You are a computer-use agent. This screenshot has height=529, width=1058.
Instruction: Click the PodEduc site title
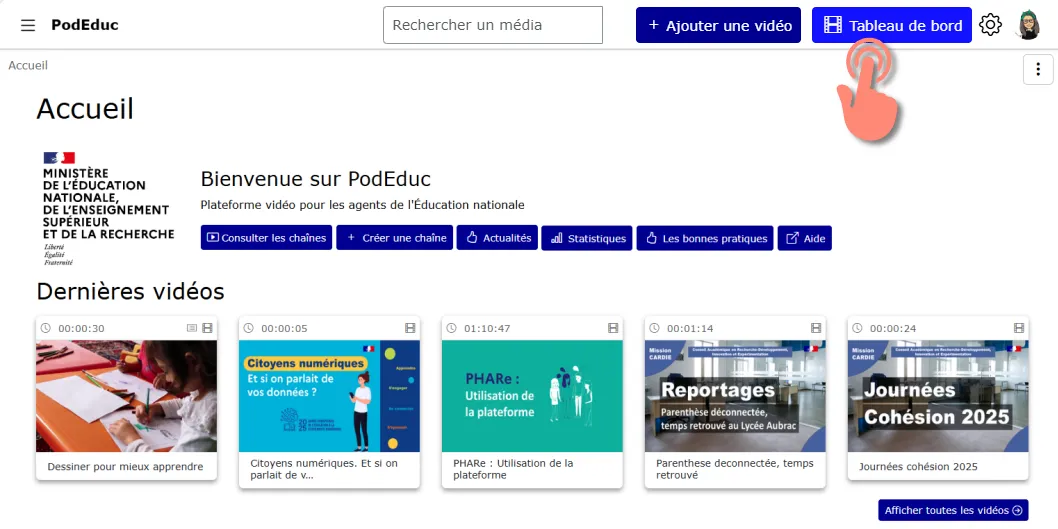click(x=85, y=26)
